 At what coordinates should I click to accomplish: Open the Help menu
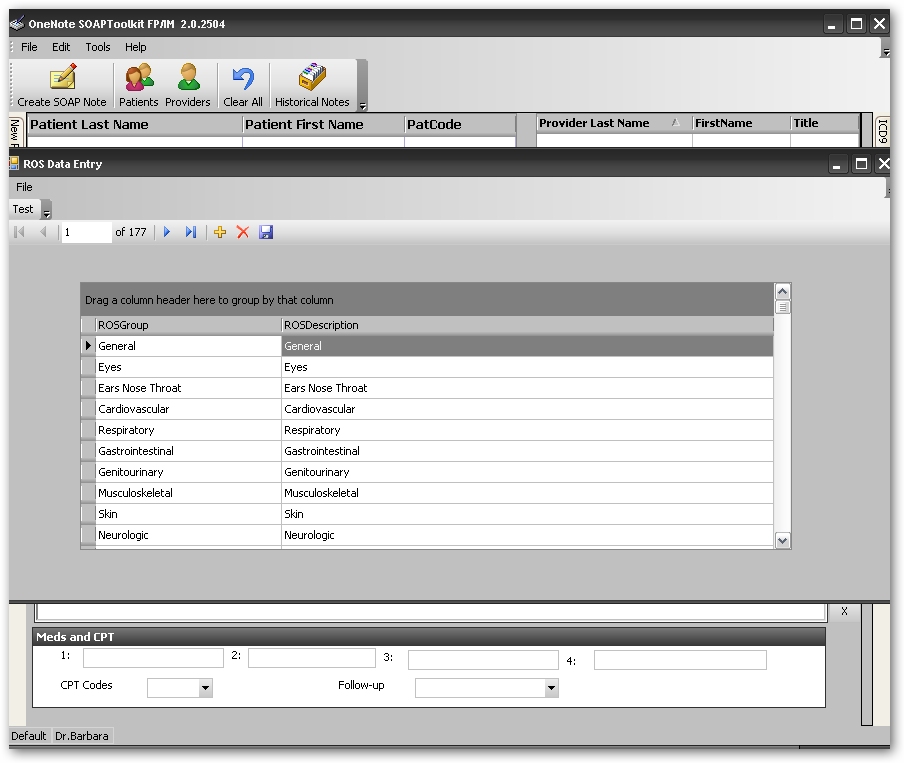point(135,47)
